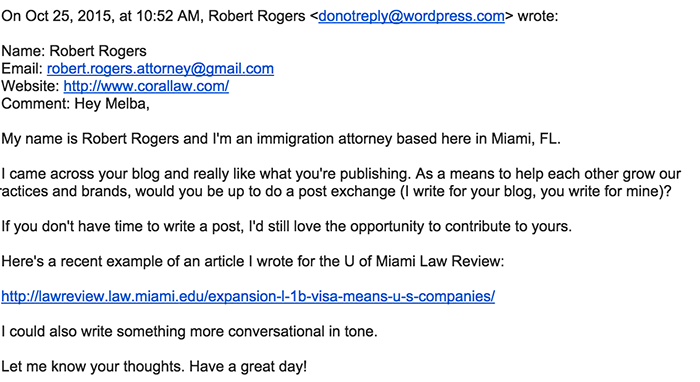Click the 'Comment: Hey Melba,' line
This screenshot has width=700, height=382.
[x=75, y=104]
